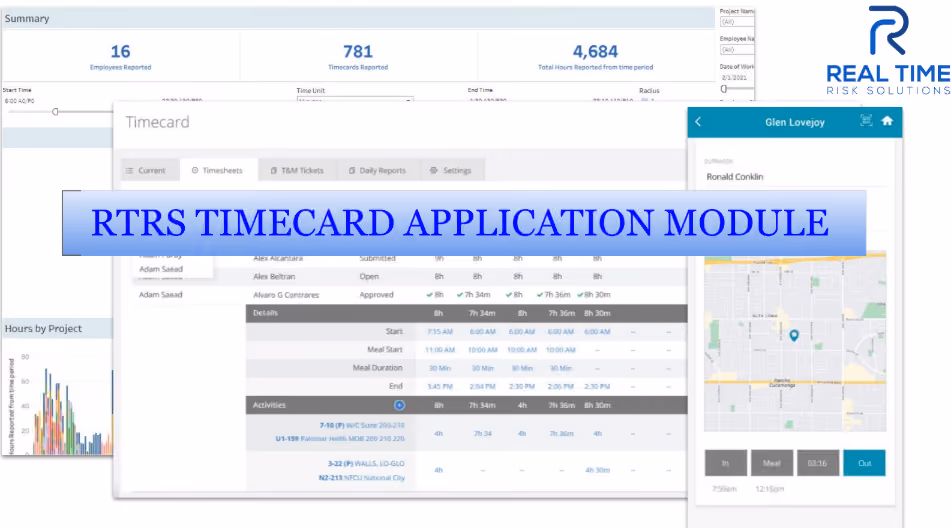The image size is (951, 528).
Task: Adjust the Start Time slider handle
Action: click(55, 112)
